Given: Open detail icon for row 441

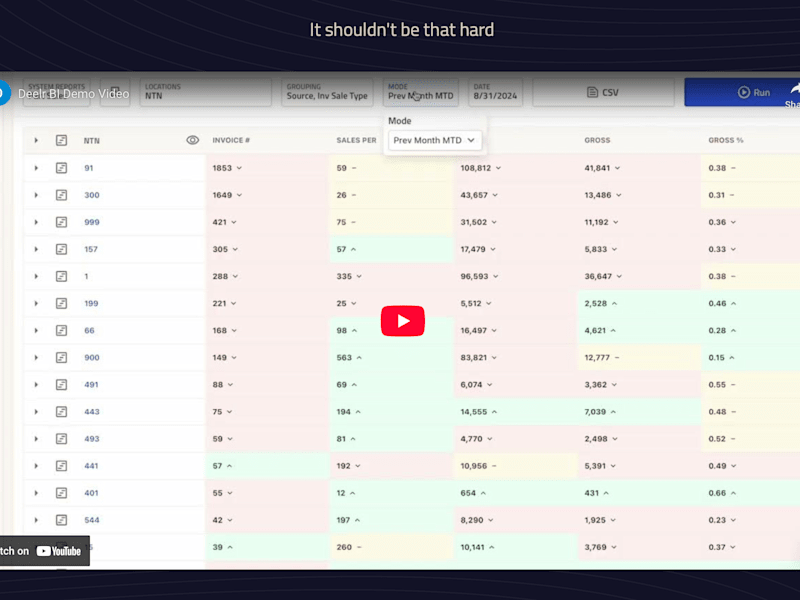Looking at the screenshot, I should 61,465.
